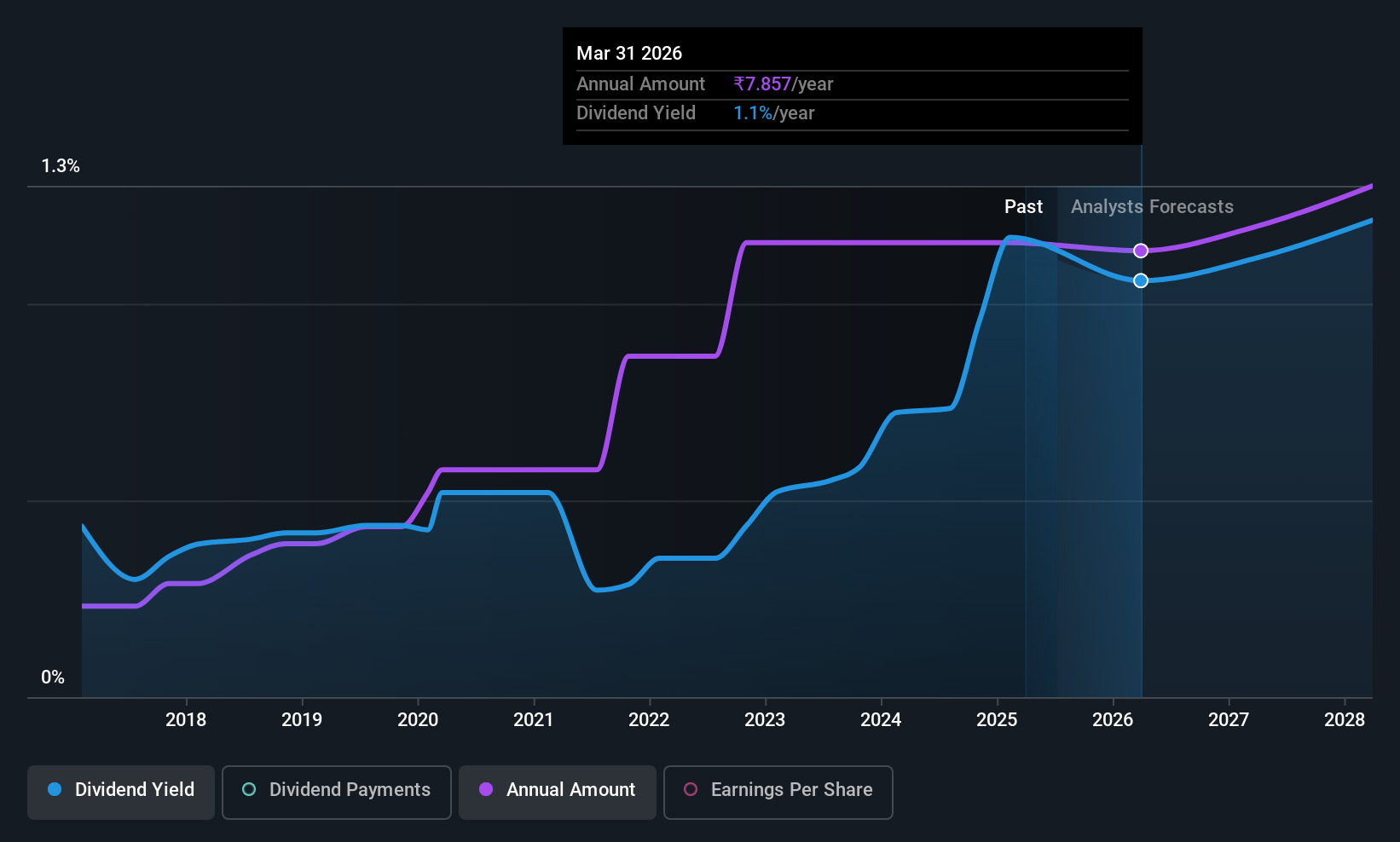The width and height of the screenshot is (1400, 842).
Task: Click the 2019 x-axis label
Action: tap(302, 720)
